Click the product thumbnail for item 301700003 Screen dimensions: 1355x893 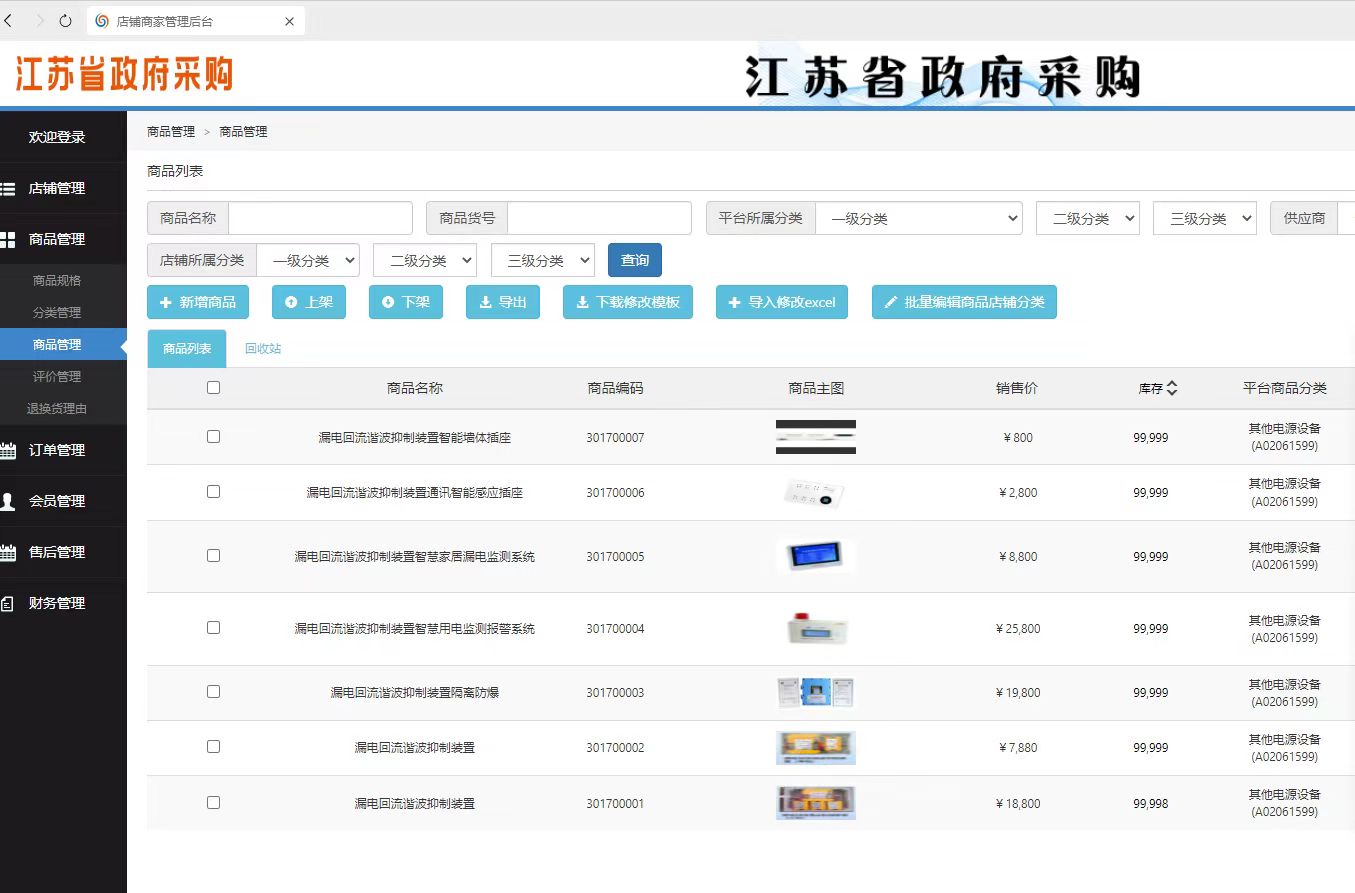pyautogui.click(x=816, y=692)
